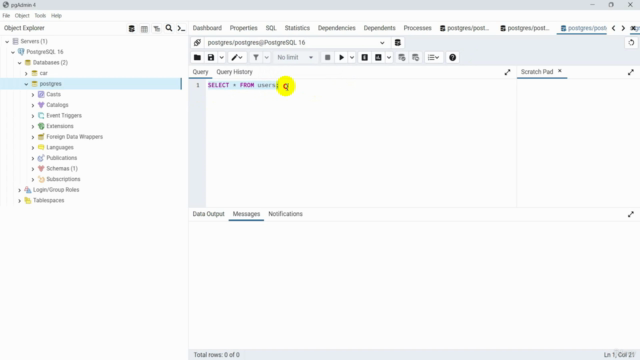Switch to the SQL tab

pyautogui.click(x=271, y=28)
